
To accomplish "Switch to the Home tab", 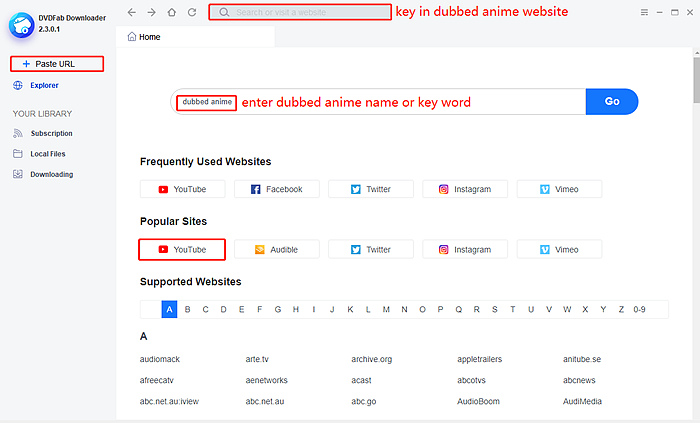I will point(195,37).
